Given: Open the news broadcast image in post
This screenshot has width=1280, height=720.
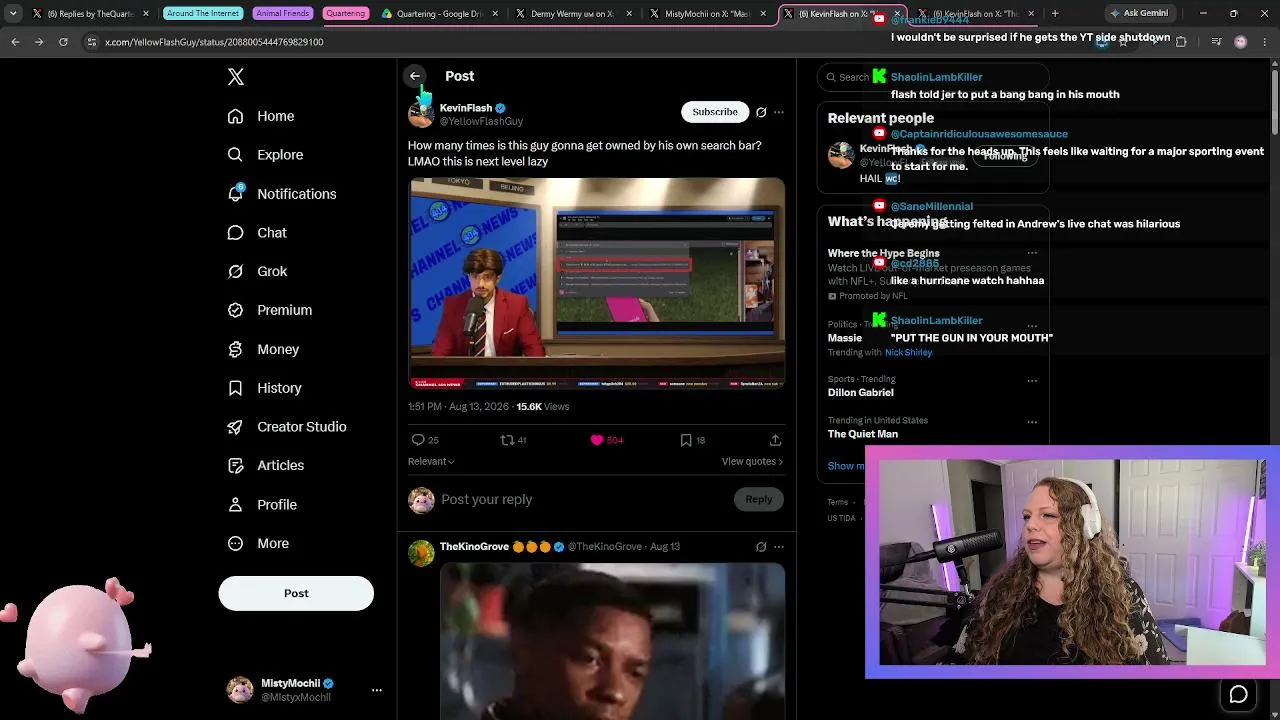Looking at the screenshot, I should click(597, 283).
